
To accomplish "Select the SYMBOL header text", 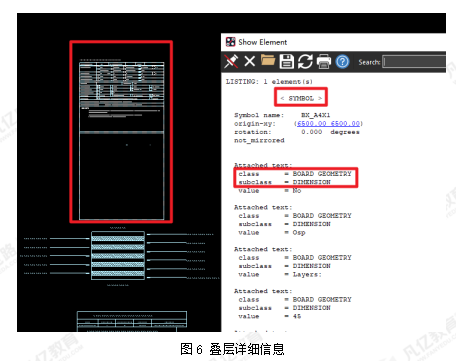I will pos(301,98).
